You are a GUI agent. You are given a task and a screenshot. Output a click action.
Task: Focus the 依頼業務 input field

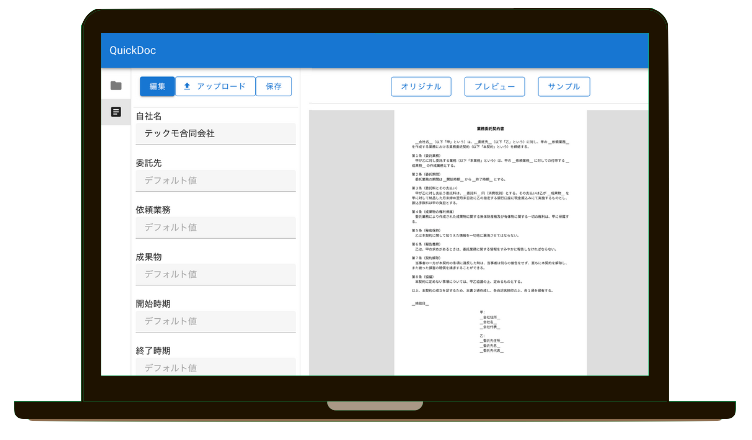tap(215, 228)
